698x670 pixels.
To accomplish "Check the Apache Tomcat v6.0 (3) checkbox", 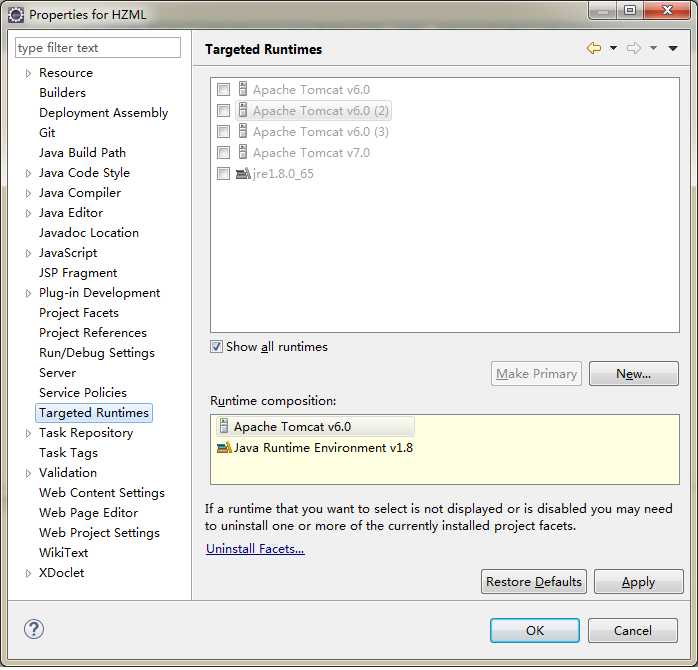I will coord(223,131).
